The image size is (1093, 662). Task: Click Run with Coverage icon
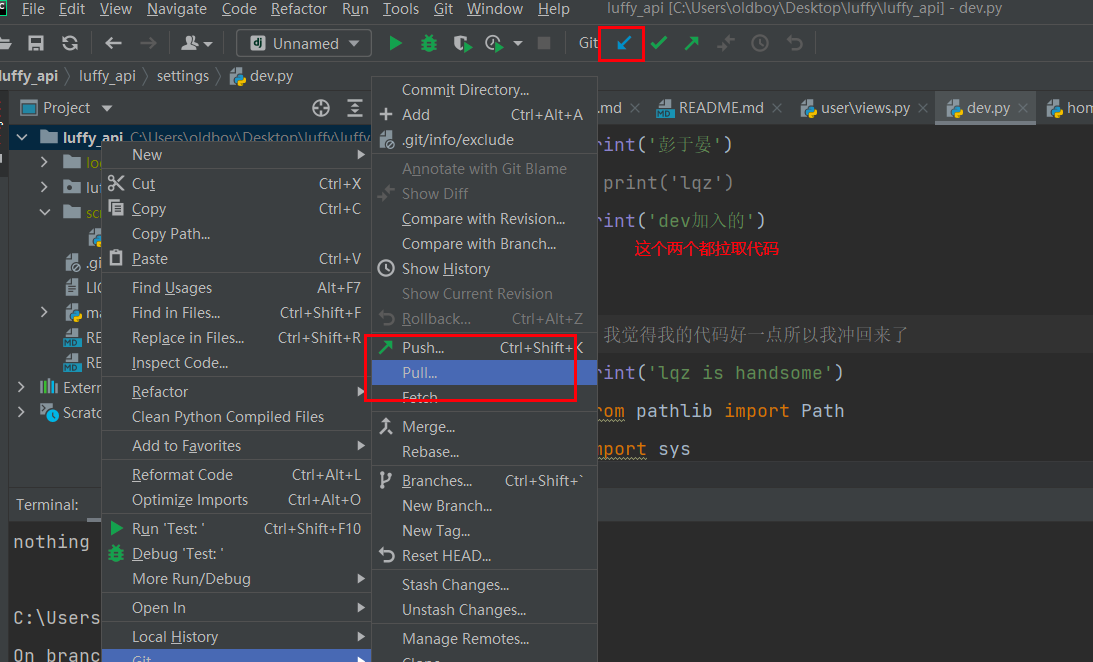[462, 44]
